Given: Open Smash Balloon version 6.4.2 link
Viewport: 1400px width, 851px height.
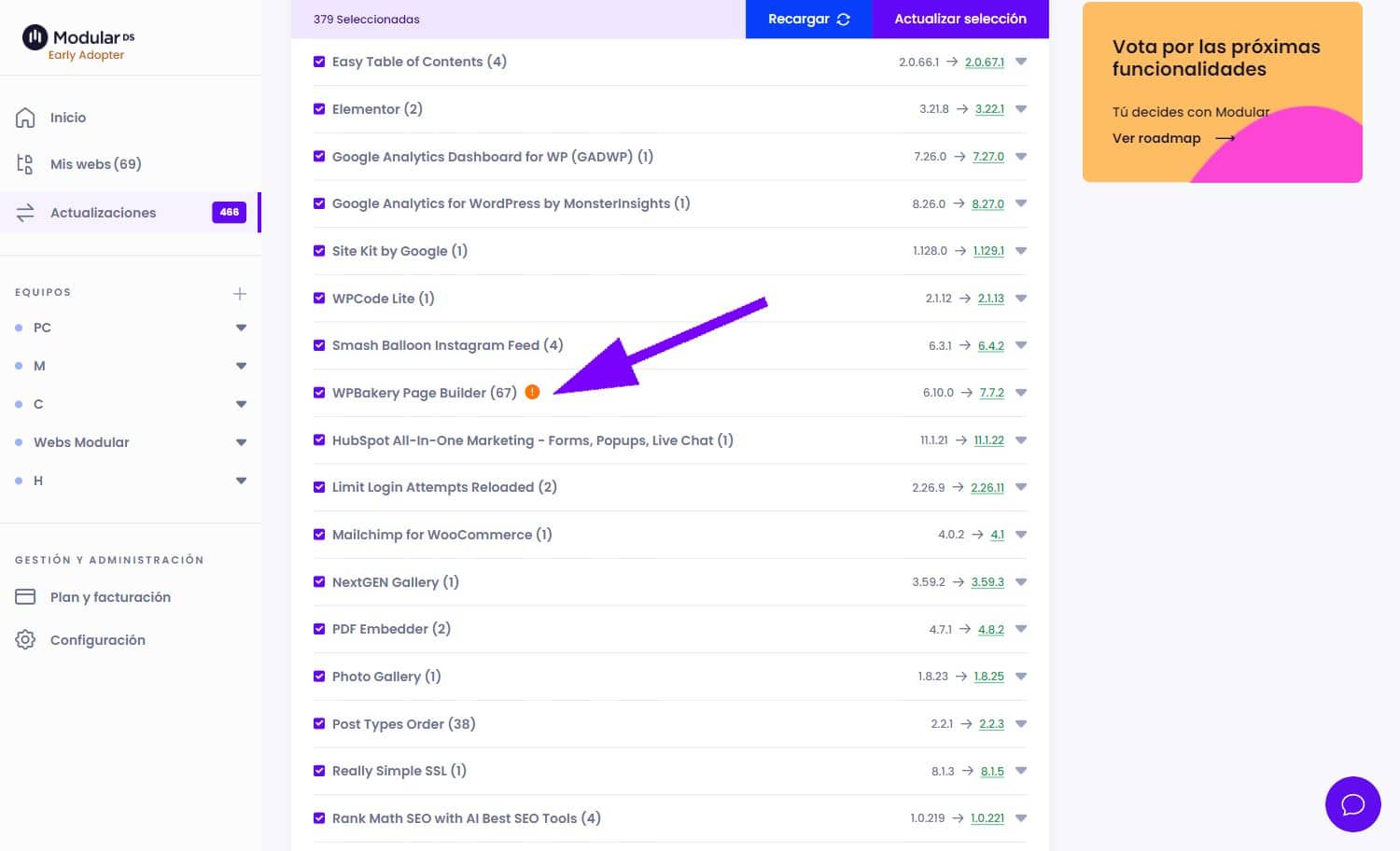Looking at the screenshot, I should (991, 345).
